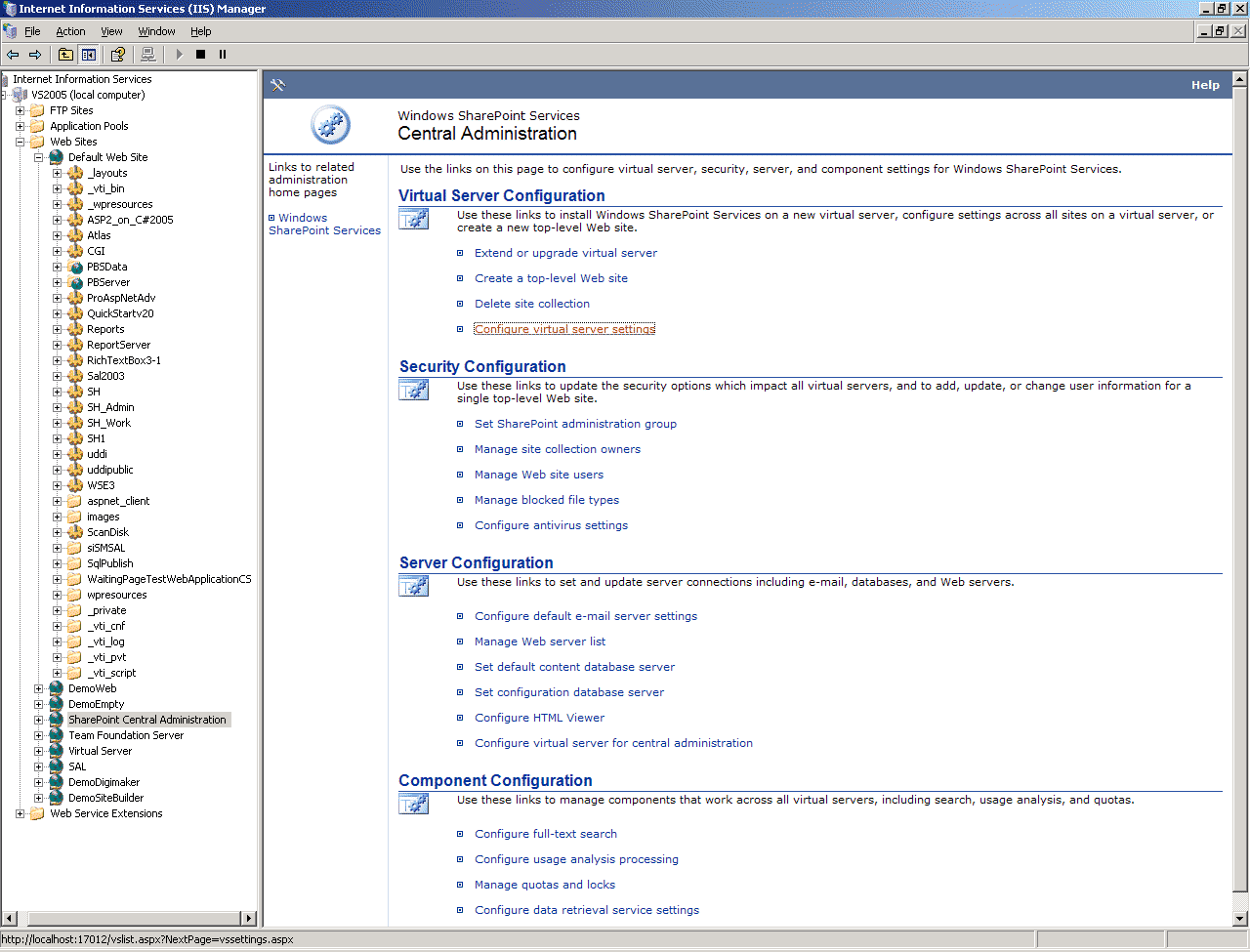Viewport: 1250px width, 952px height.
Task: Click the ScanDisk application gear icon
Action: (x=75, y=532)
